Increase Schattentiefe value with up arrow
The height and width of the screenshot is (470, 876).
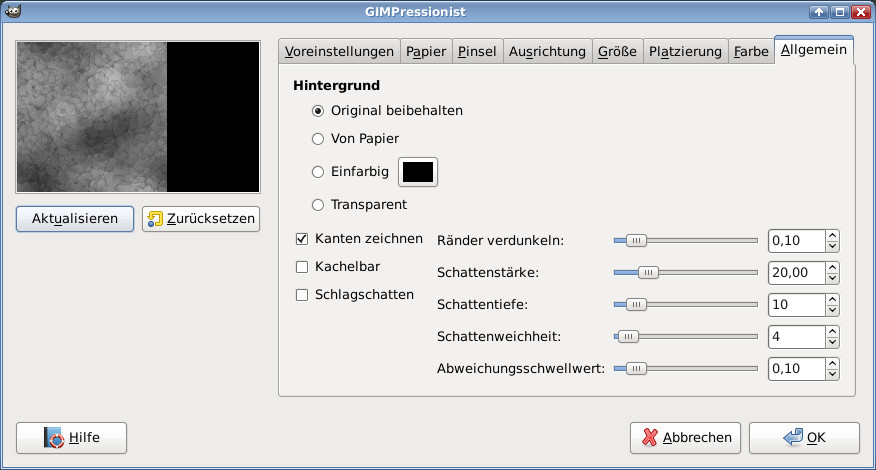pyautogui.click(x=832, y=299)
